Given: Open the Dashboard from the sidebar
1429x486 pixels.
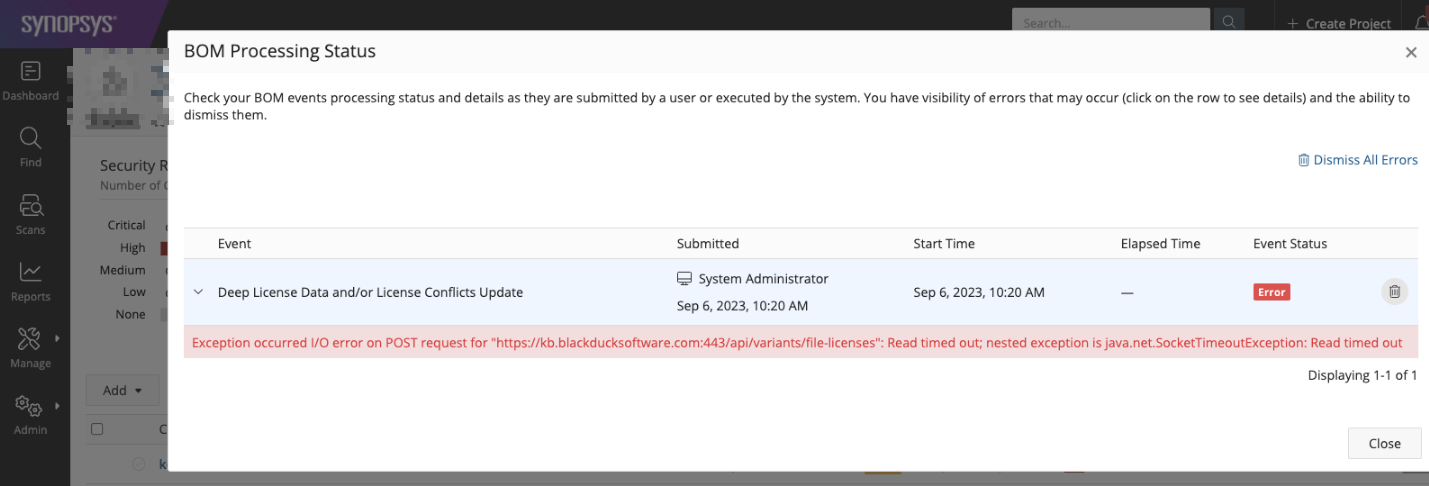Looking at the screenshot, I should (x=31, y=81).
